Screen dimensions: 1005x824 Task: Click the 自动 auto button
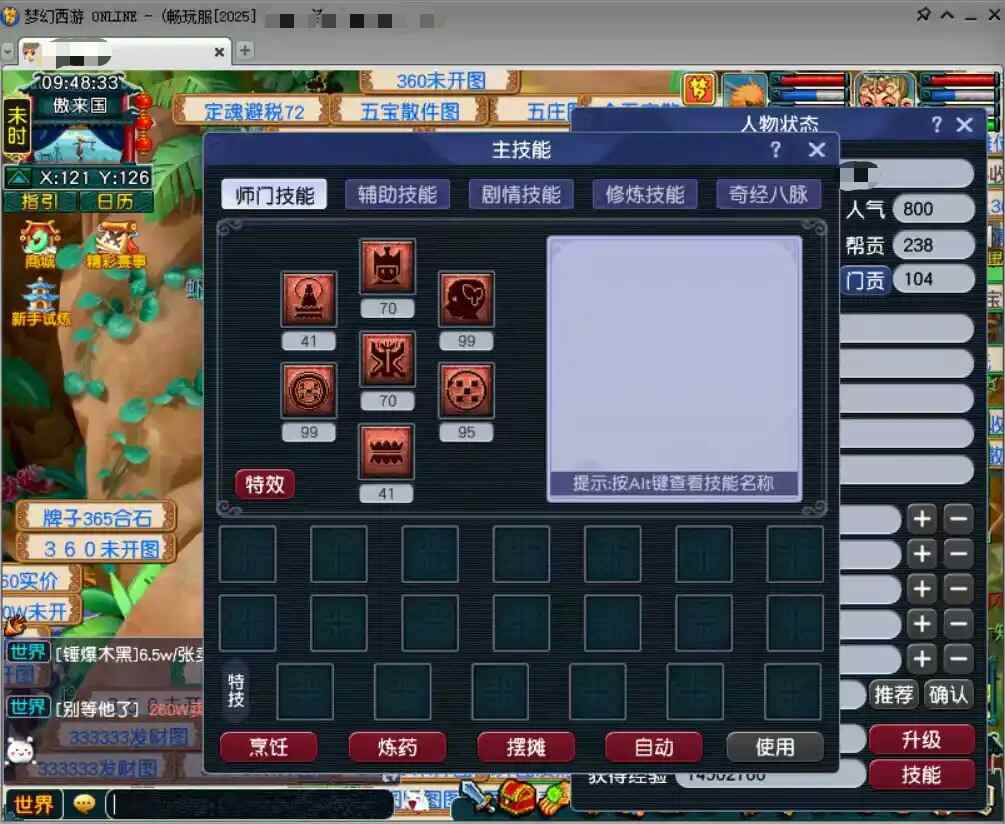click(x=654, y=747)
